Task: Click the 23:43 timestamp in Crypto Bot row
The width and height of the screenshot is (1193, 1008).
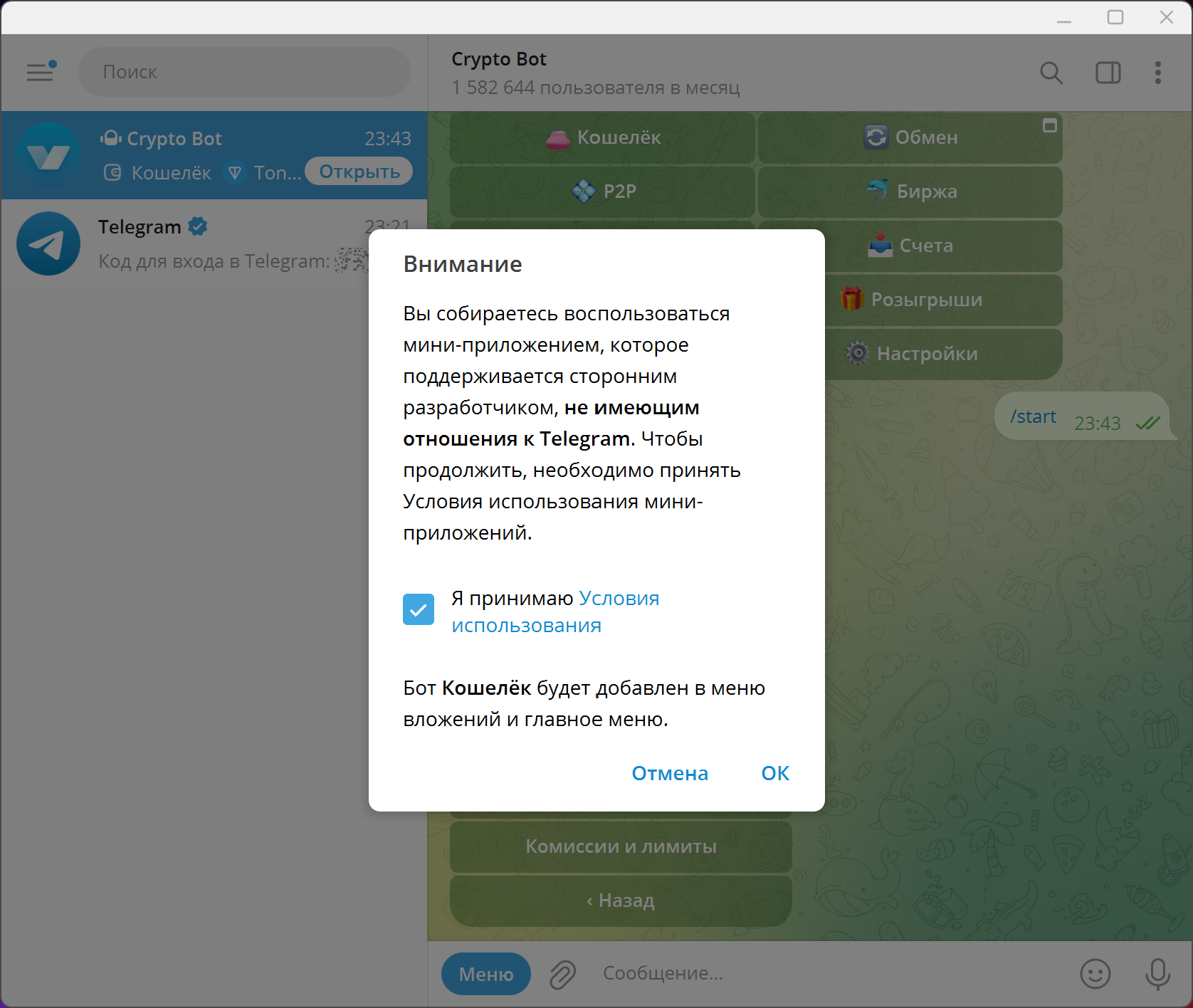Action: coord(388,139)
